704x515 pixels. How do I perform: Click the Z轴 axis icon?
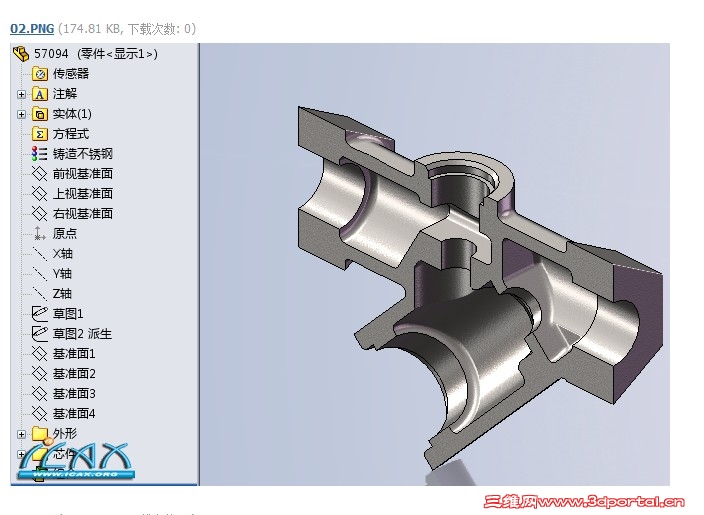click(40, 294)
